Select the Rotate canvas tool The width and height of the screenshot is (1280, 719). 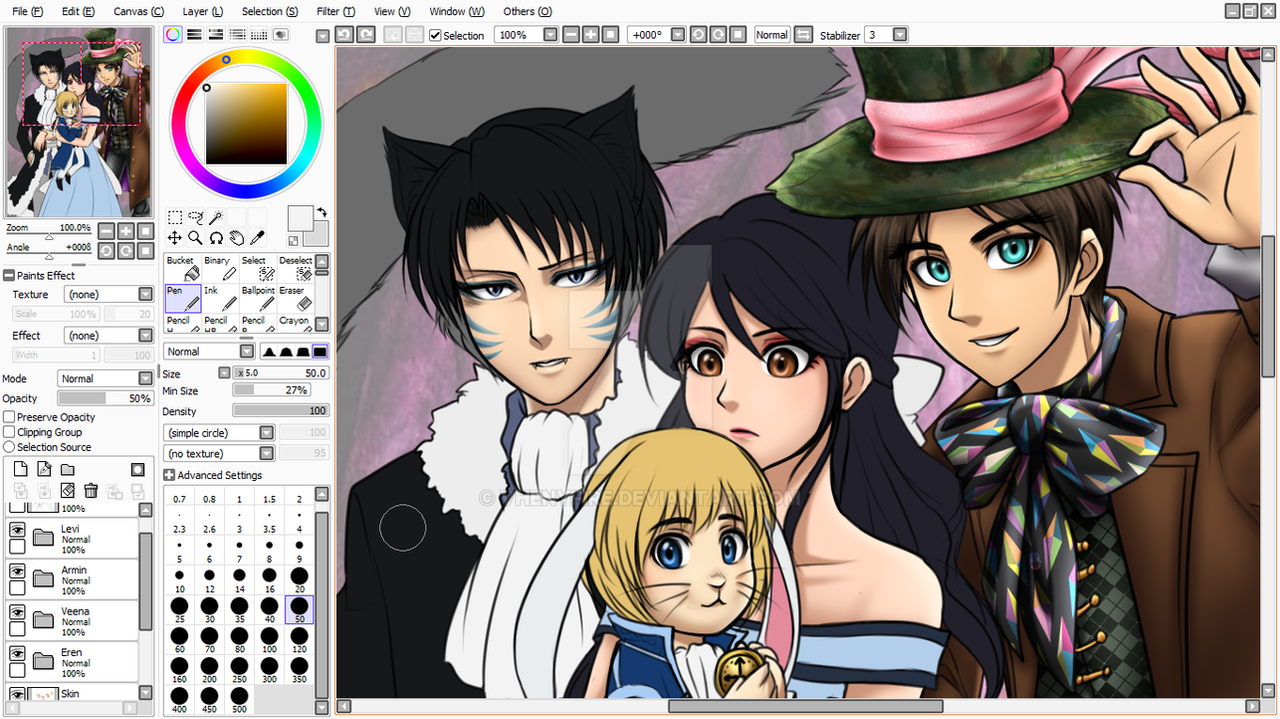[216, 238]
